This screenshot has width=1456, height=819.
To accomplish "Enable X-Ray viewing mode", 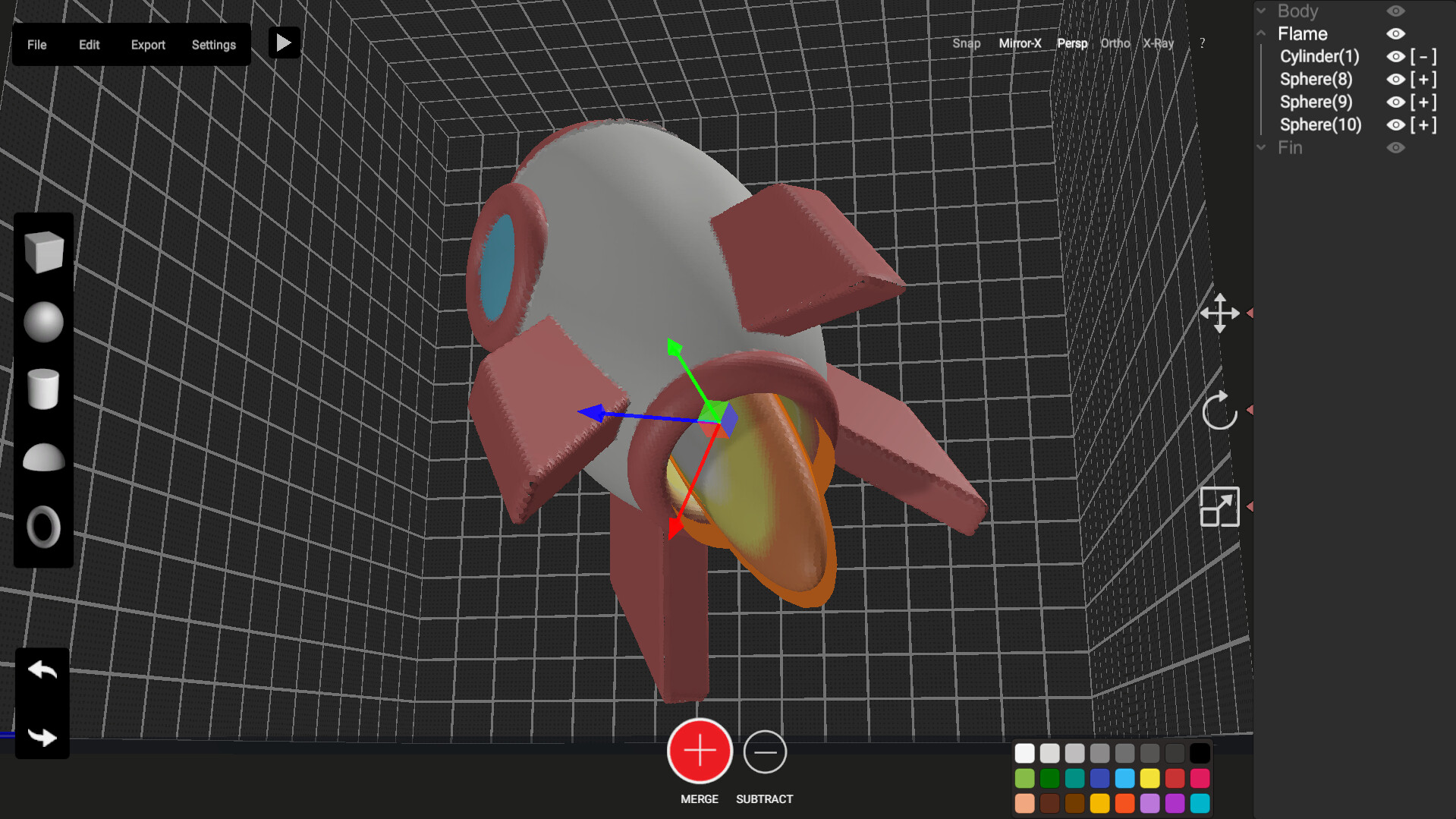I will pos(1159,43).
